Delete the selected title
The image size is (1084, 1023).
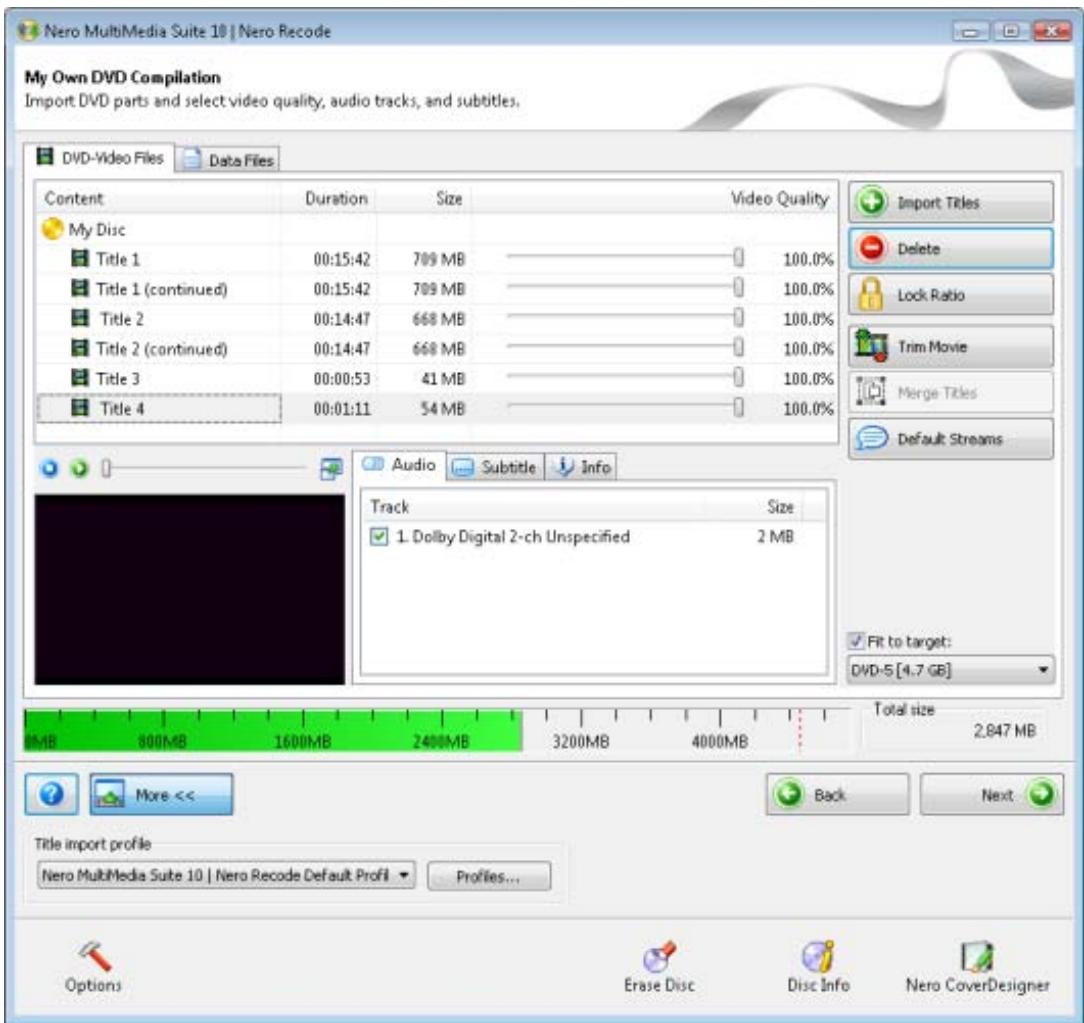click(951, 248)
